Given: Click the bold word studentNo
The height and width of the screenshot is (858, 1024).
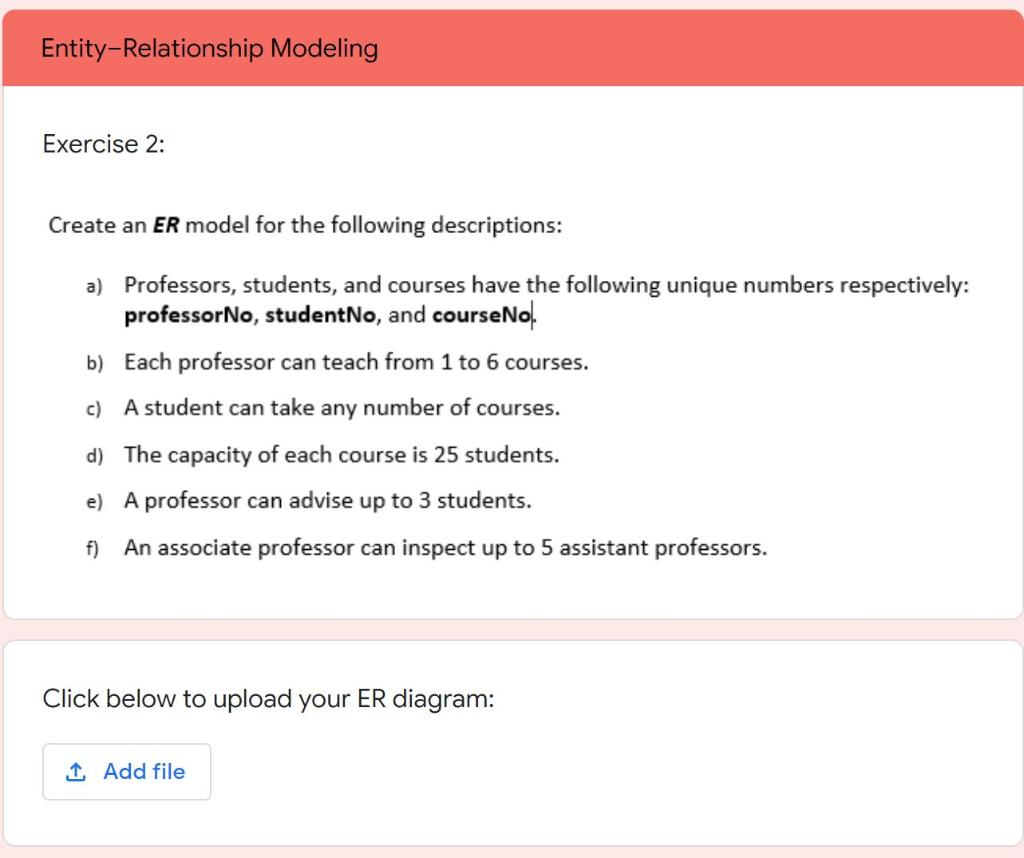Looking at the screenshot, I should 321,316.
